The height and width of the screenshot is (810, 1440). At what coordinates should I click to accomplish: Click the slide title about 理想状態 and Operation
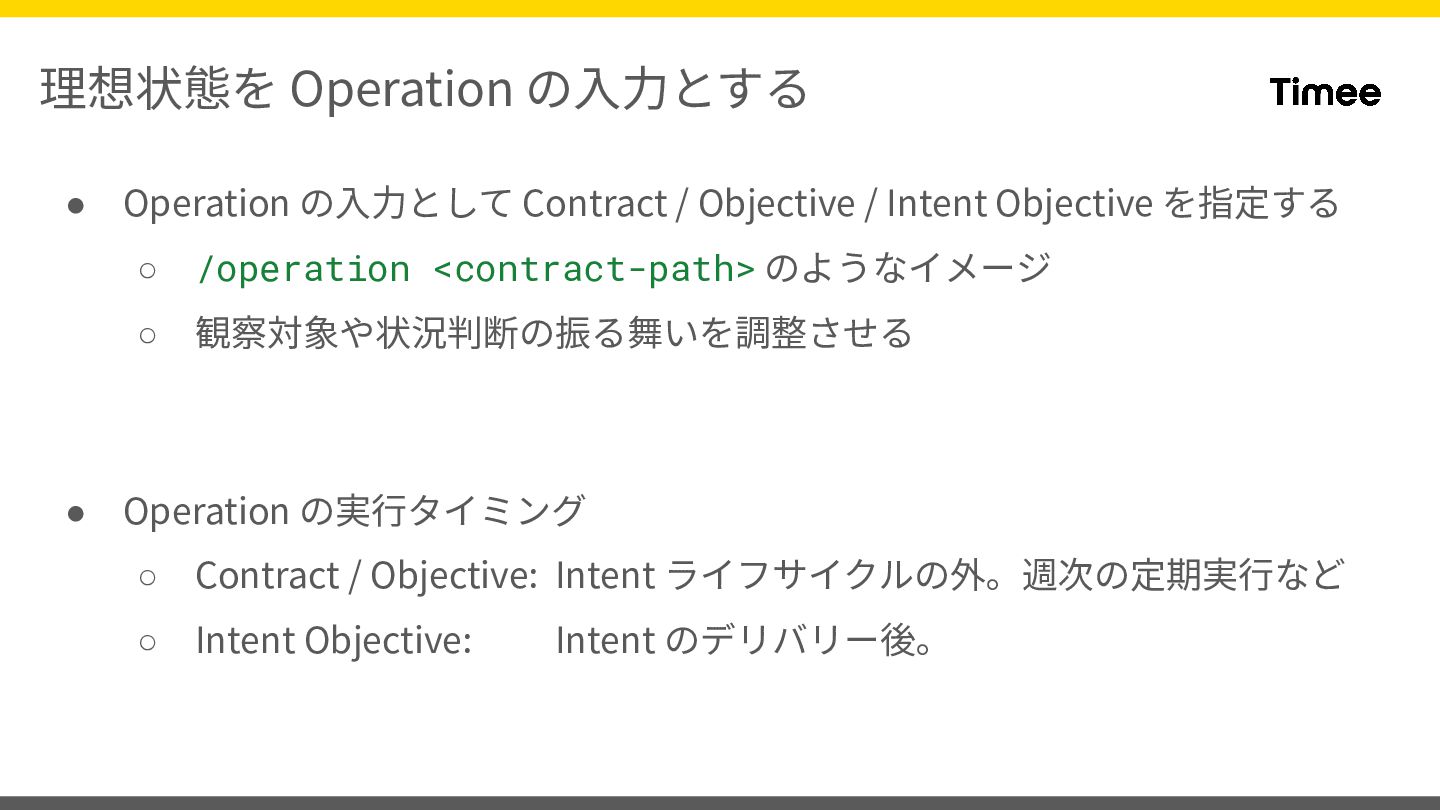[424, 89]
